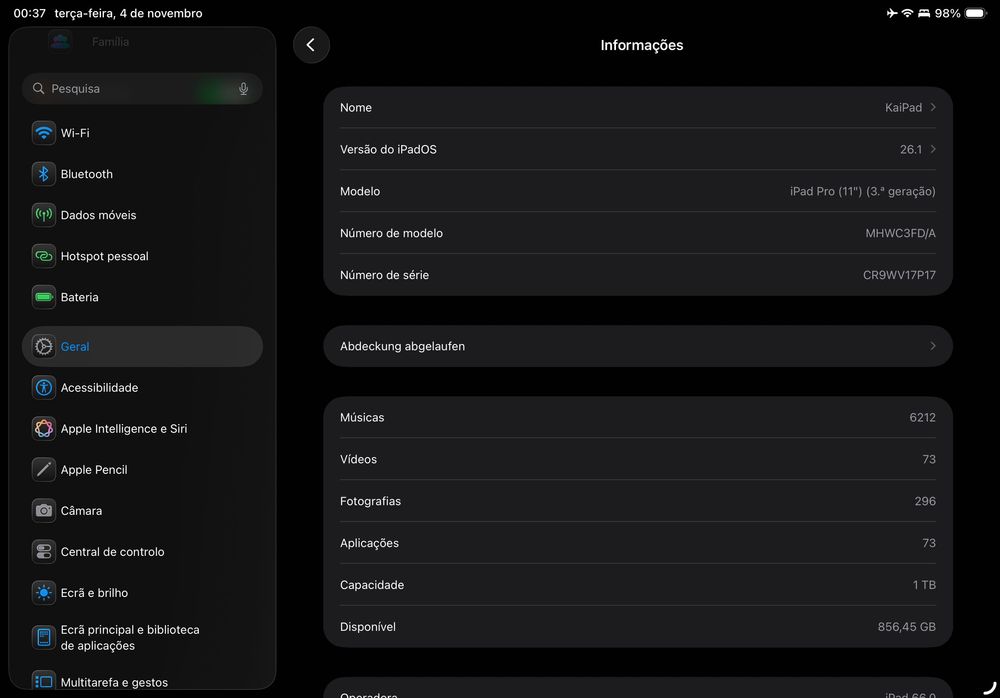Image resolution: width=1000 pixels, height=698 pixels.
Task: Select the Geral gear icon
Action: coord(43,346)
